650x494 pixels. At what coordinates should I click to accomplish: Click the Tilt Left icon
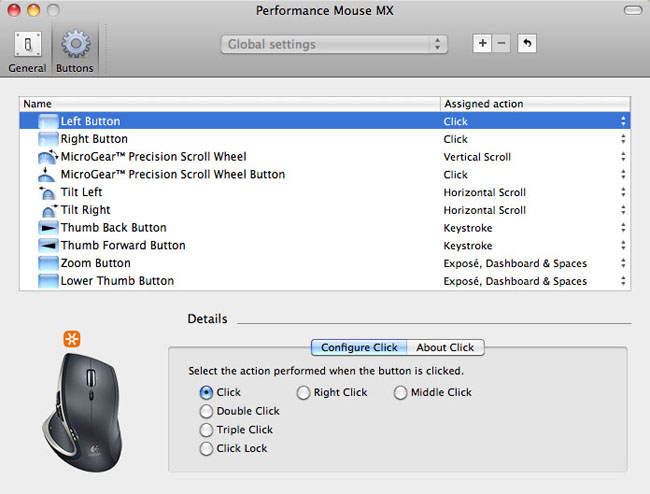(47, 192)
